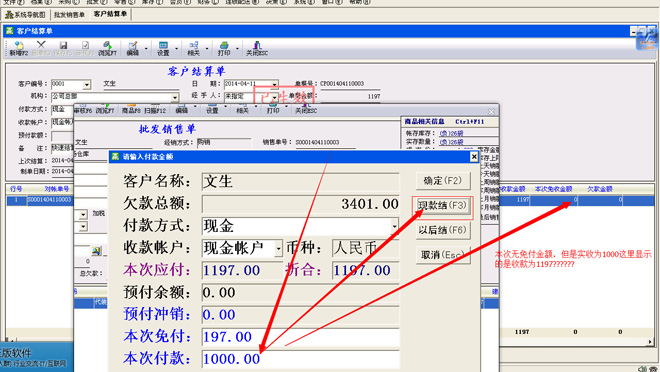The height and width of the screenshot is (372, 660).
Task: Open the upper small dropdown beside 加税
Action: click(x=83, y=214)
